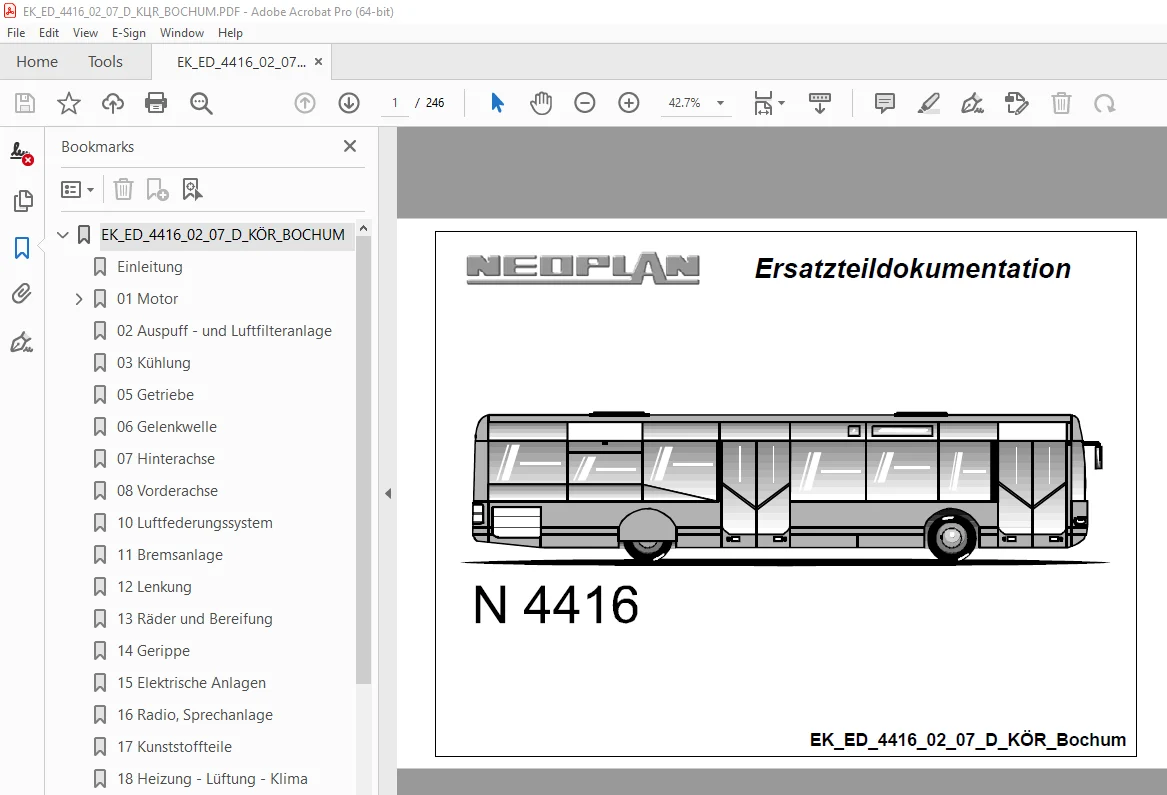Open Signatures panel in sidebar
1167x795 pixels.
22,342
